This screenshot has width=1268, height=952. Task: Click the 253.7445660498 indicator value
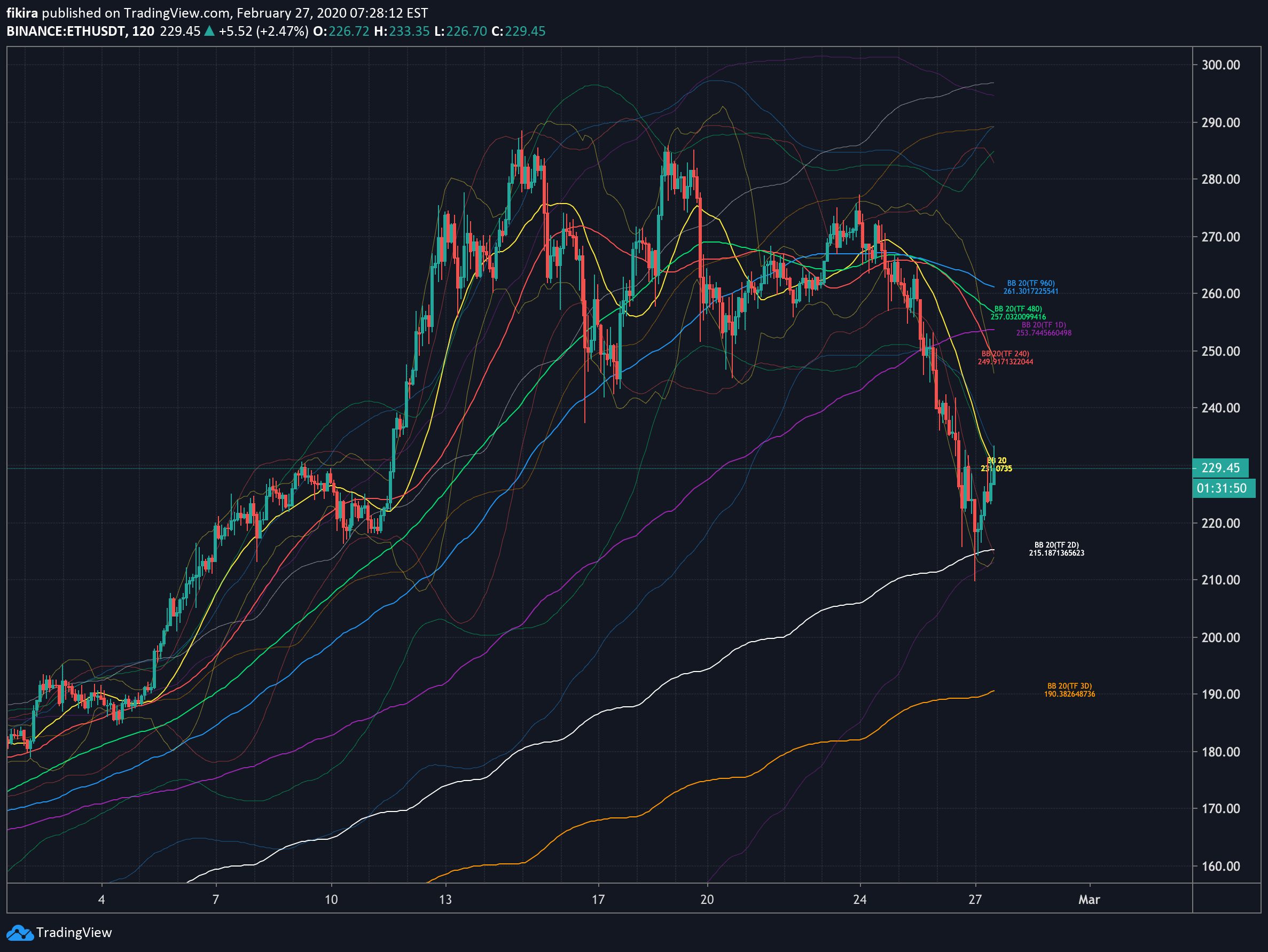(x=1044, y=333)
